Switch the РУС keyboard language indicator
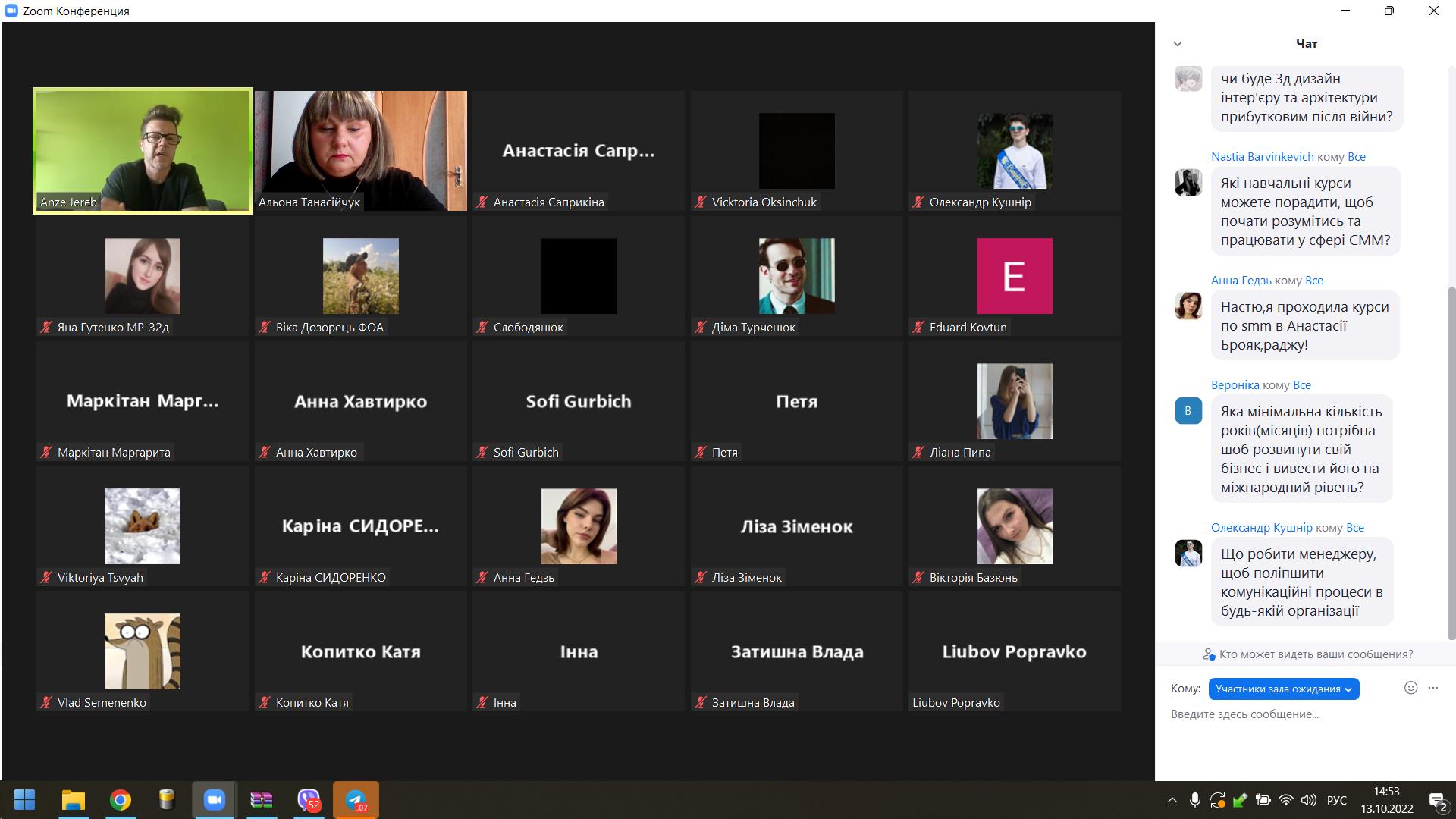1456x819 pixels. [x=1337, y=800]
